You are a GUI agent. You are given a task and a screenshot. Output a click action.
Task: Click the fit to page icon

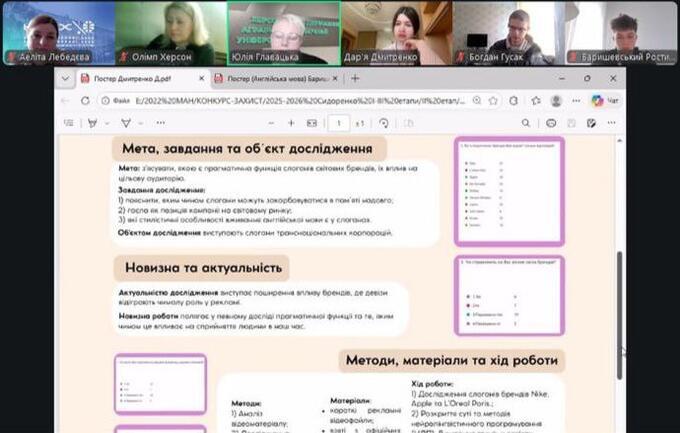(311, 123)
